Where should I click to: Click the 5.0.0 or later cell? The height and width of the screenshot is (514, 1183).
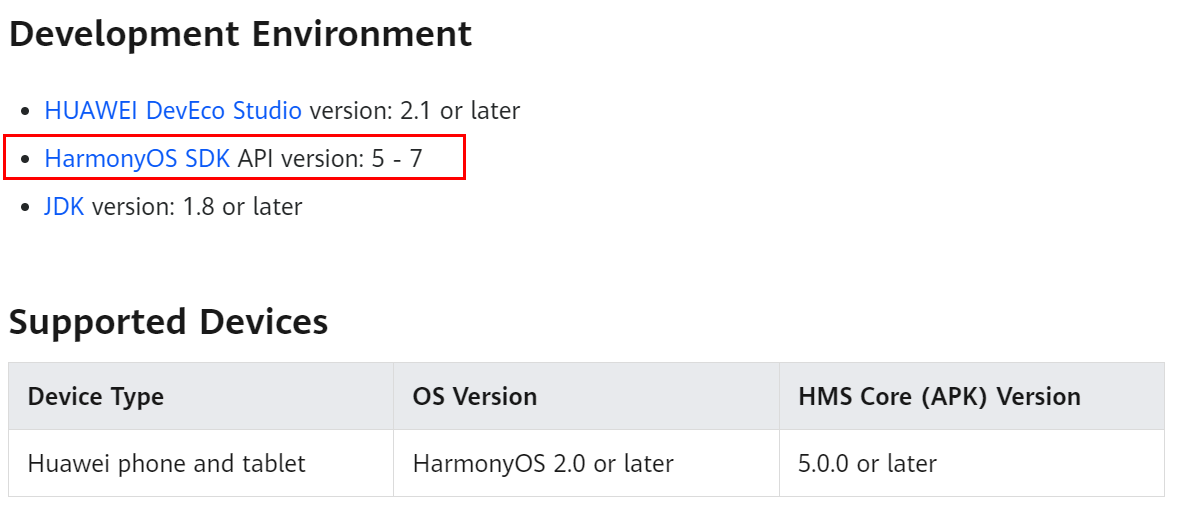coord(867,464)
